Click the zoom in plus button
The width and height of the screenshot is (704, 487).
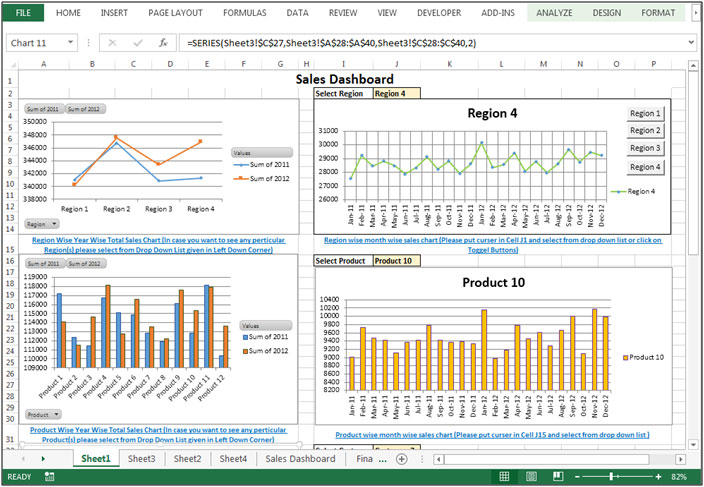click(658, 477)
